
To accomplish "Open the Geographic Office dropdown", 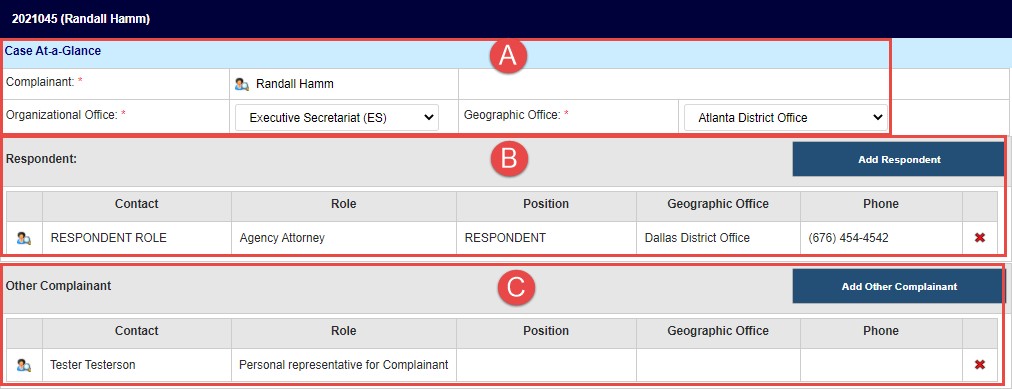I will tap(785, 117).
